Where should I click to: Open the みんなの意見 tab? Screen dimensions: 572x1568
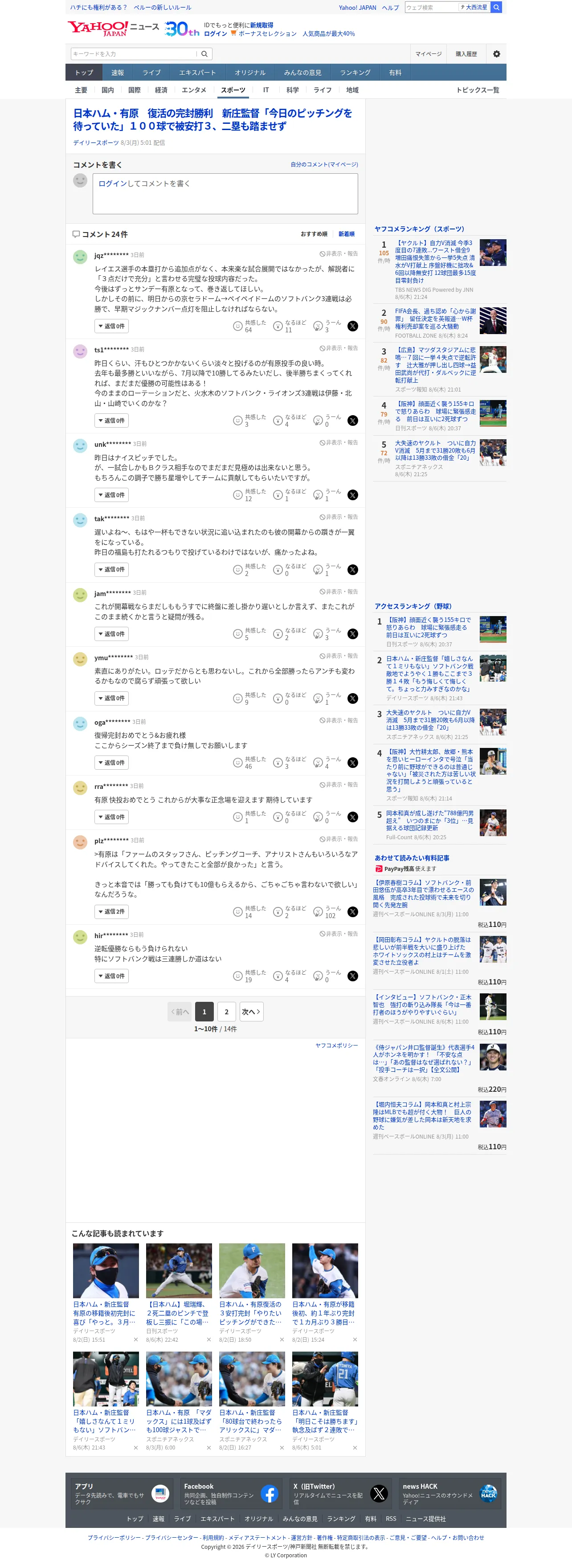click(302, 73)
